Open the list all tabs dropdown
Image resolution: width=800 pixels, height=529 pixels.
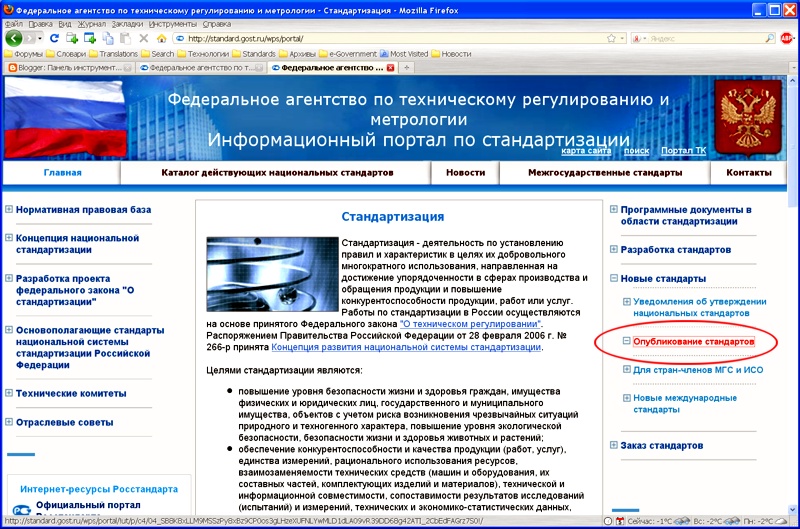pos(793,67)
